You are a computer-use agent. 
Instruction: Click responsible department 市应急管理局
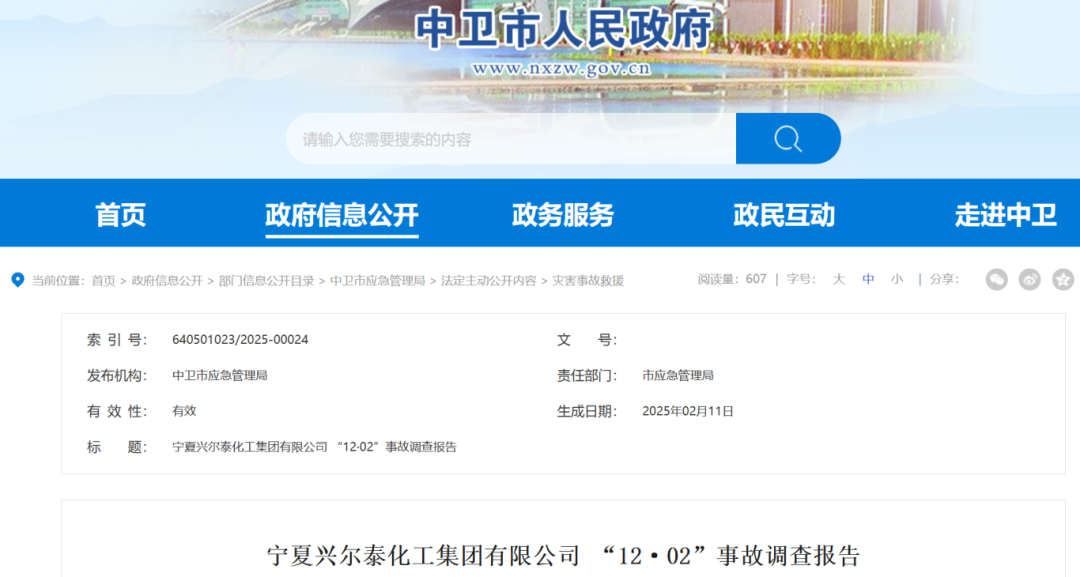(x=678, y=375)
